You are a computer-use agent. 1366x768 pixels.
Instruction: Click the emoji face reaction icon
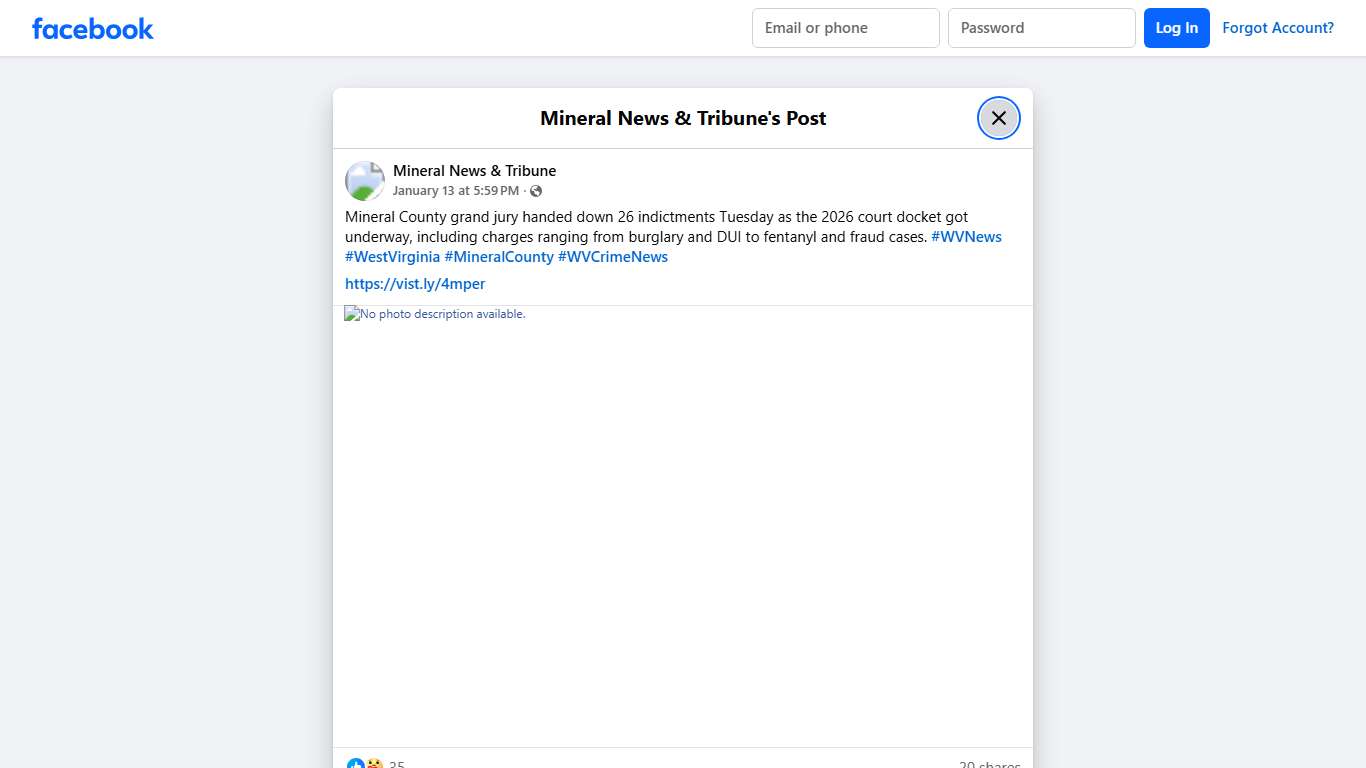pos(374,764)
